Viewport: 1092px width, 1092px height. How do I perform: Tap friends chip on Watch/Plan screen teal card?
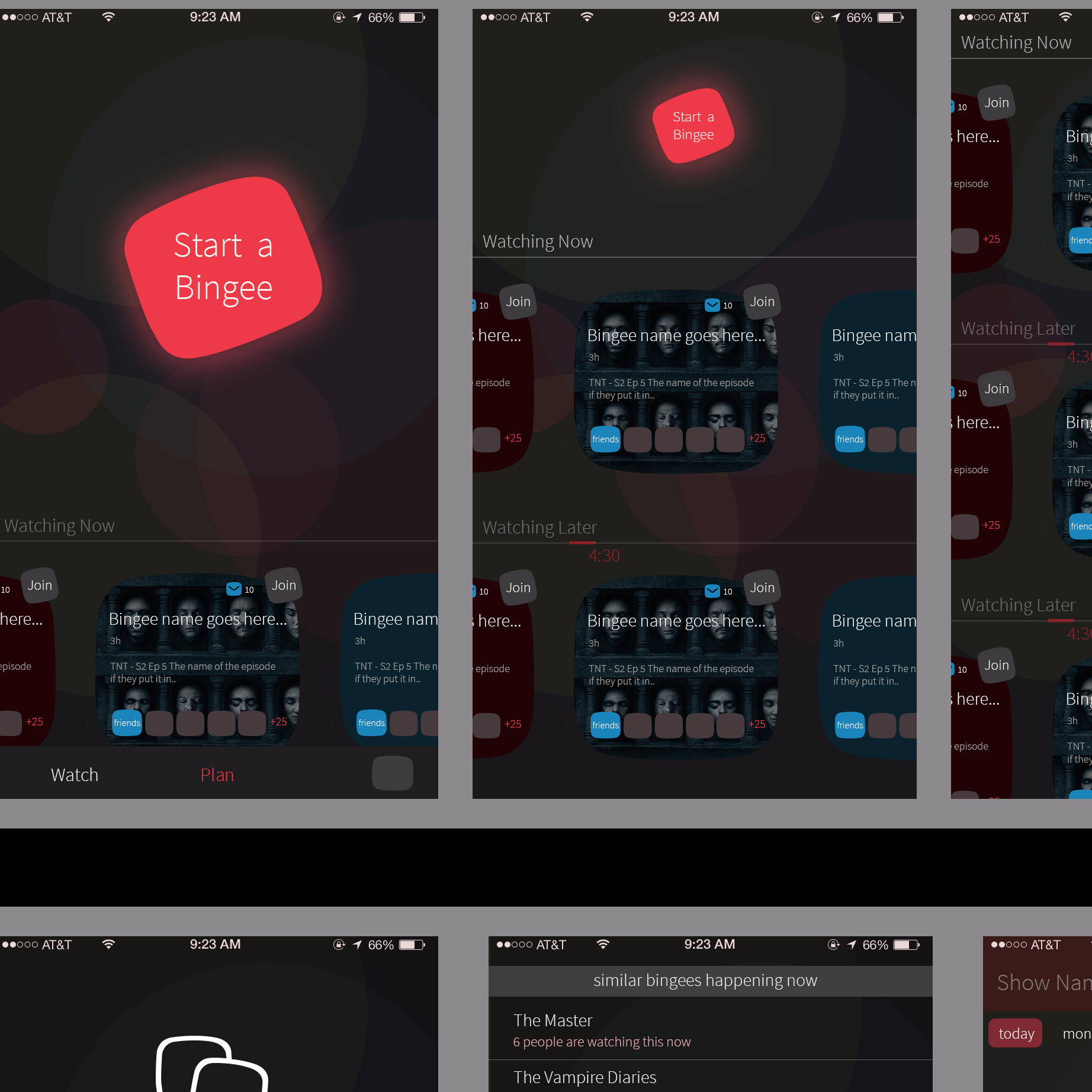pyautogui.click(x=371, y=722)
